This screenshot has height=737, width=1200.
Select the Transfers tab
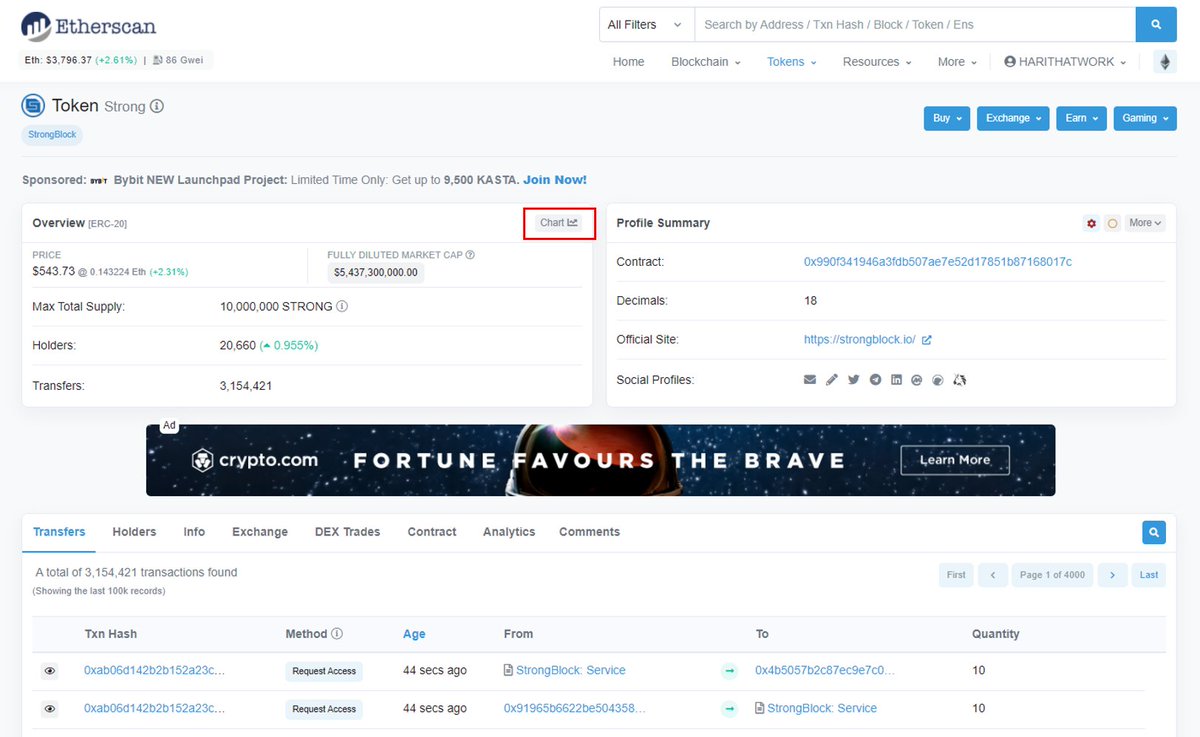pos(59,532)
